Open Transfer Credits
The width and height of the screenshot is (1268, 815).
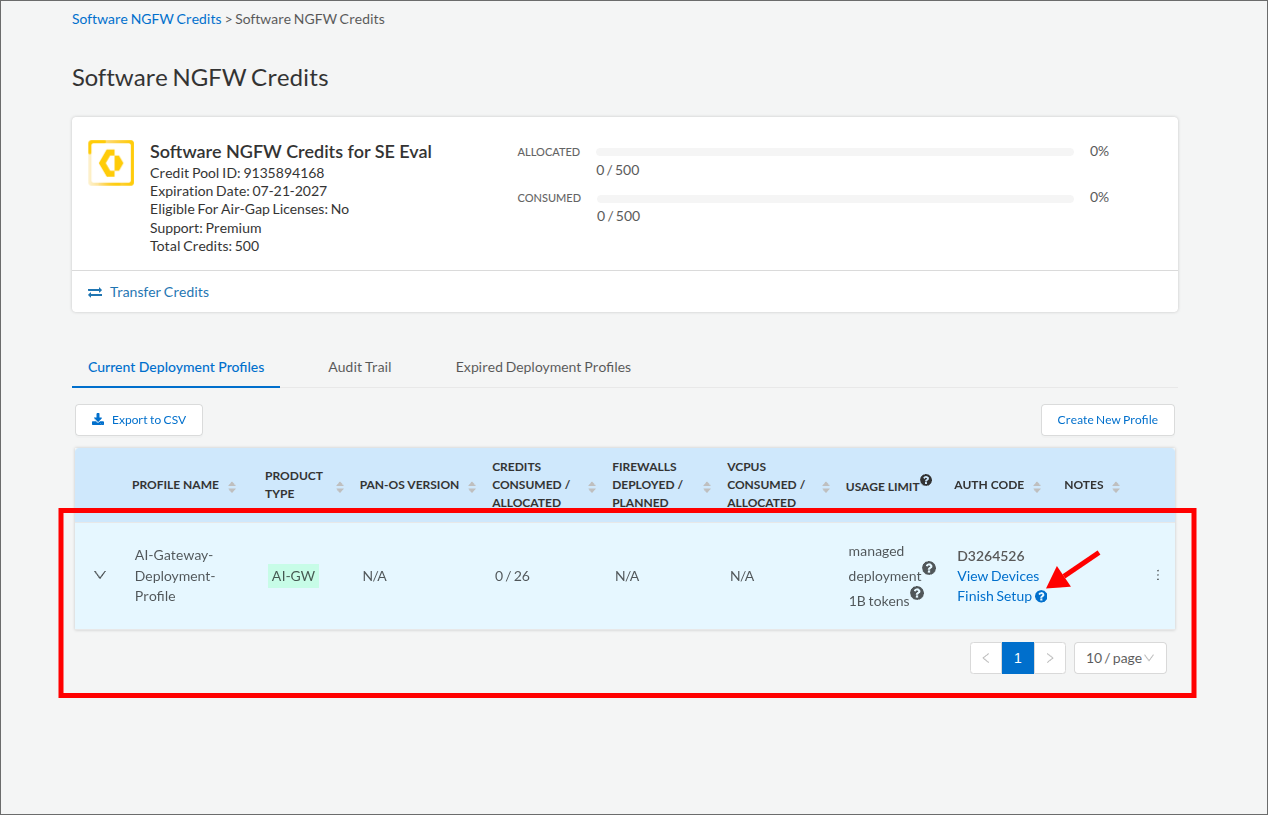point(148,292)
